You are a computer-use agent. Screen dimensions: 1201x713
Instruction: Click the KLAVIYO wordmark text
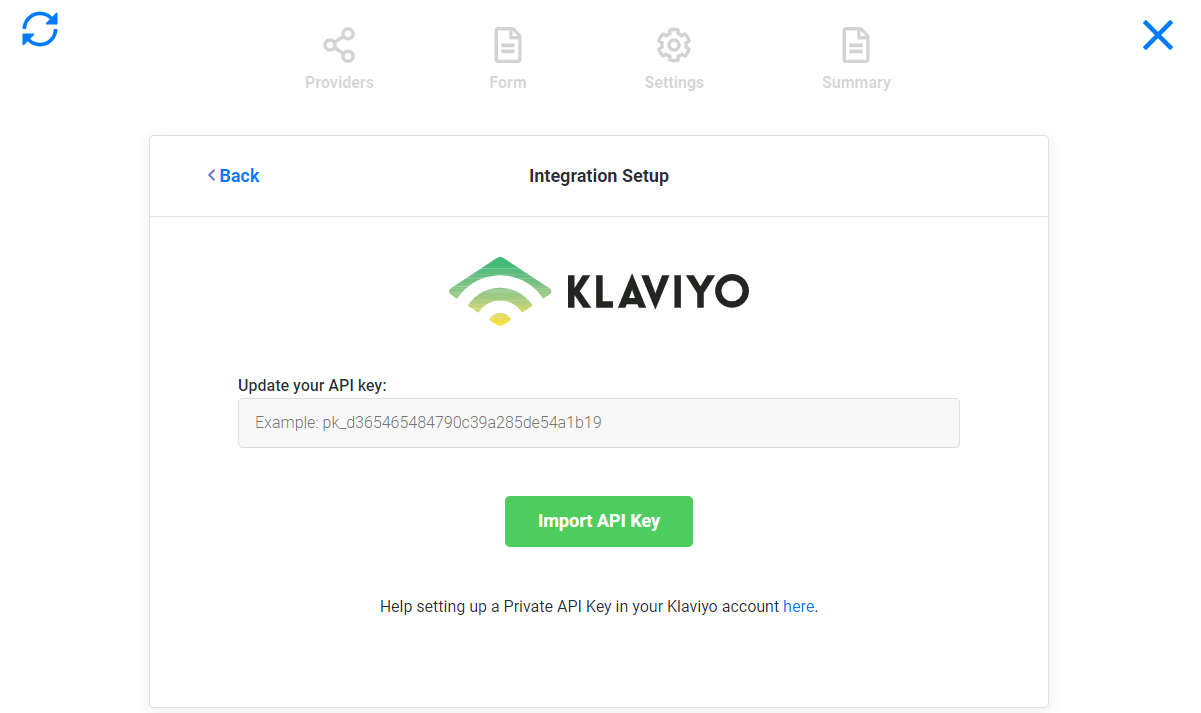click(x=657, y=290)
